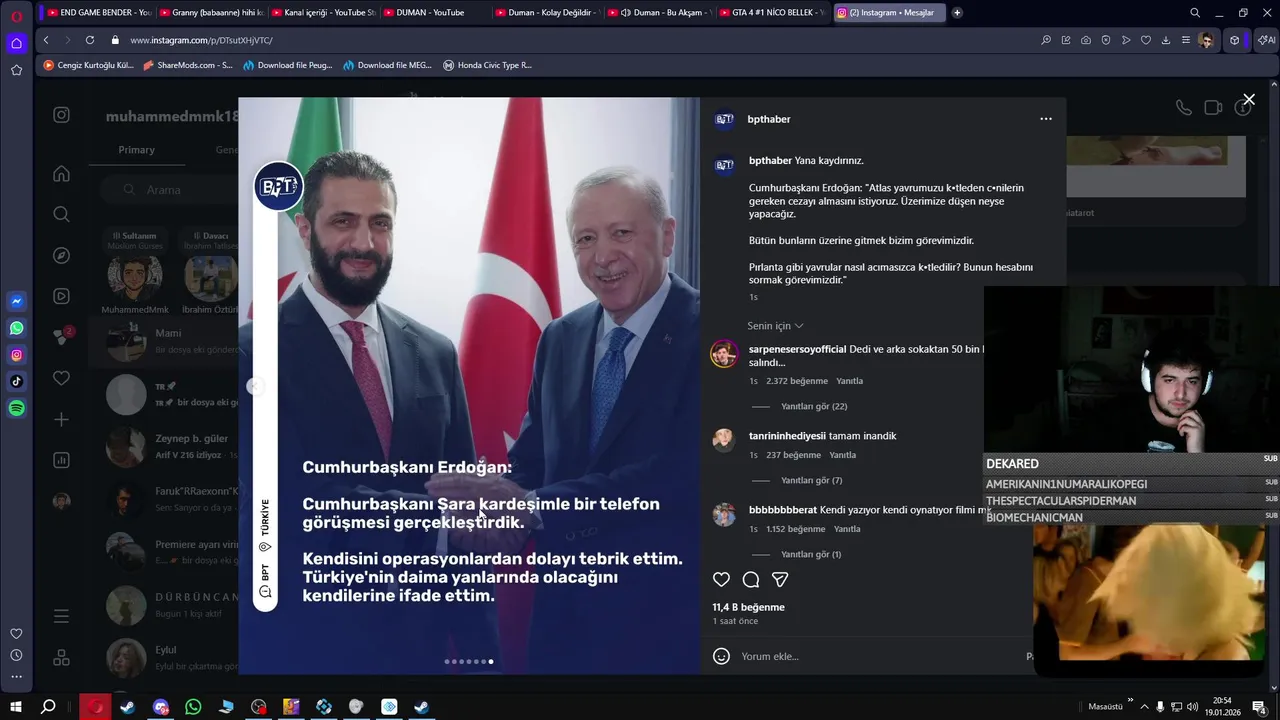Open Instagram search from the left navigation
This screenshot has width=1280, height=720.
click(x=61, y=214)
